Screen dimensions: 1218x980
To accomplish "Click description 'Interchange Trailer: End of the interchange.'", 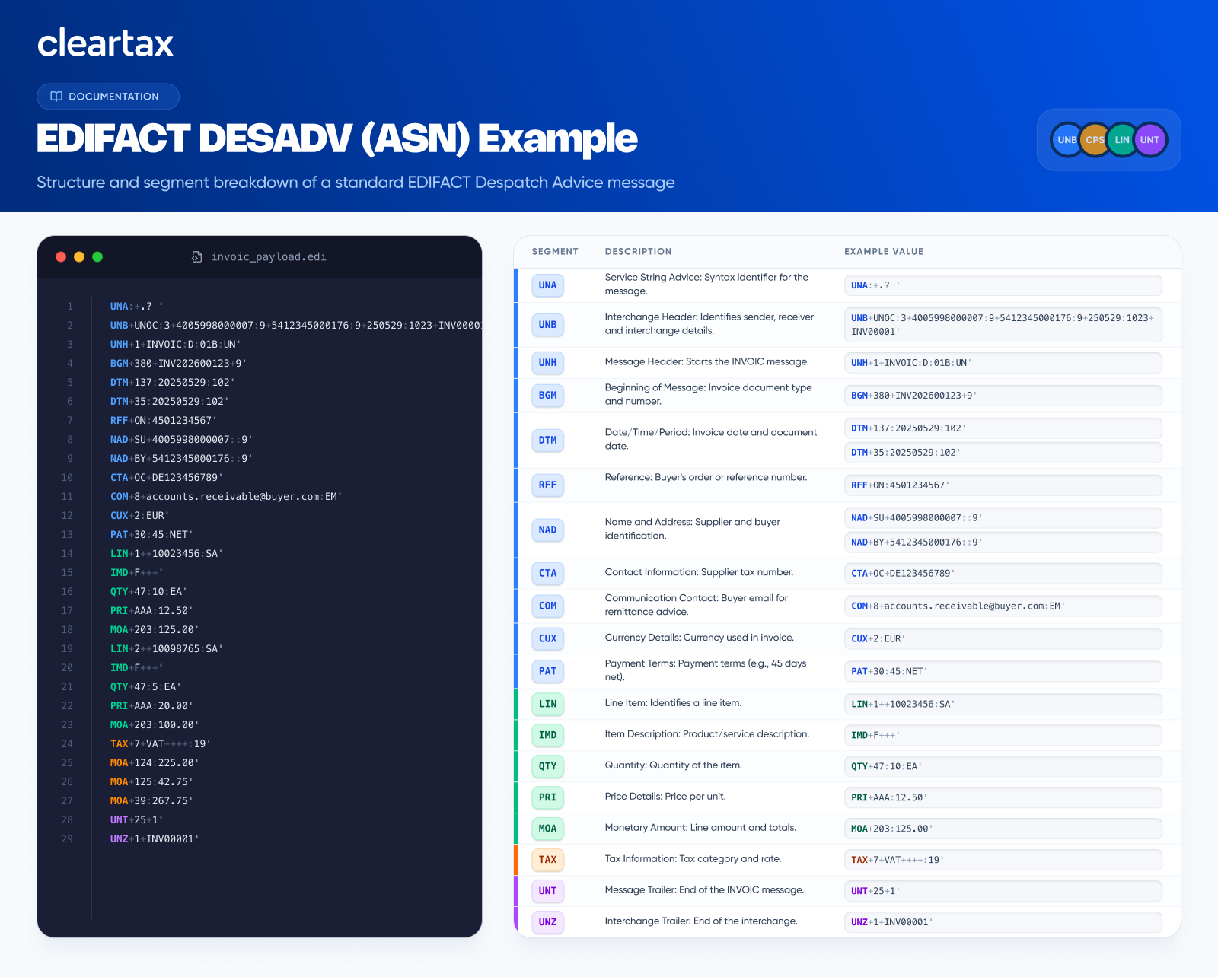I will coord(701,921).
